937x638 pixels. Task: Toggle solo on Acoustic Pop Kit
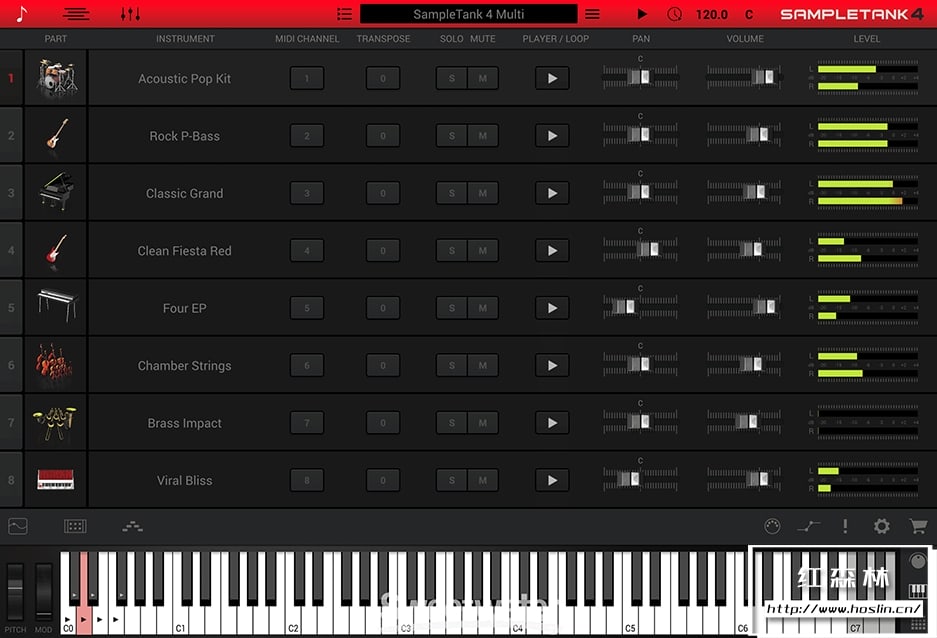click(x=452, y=78)
